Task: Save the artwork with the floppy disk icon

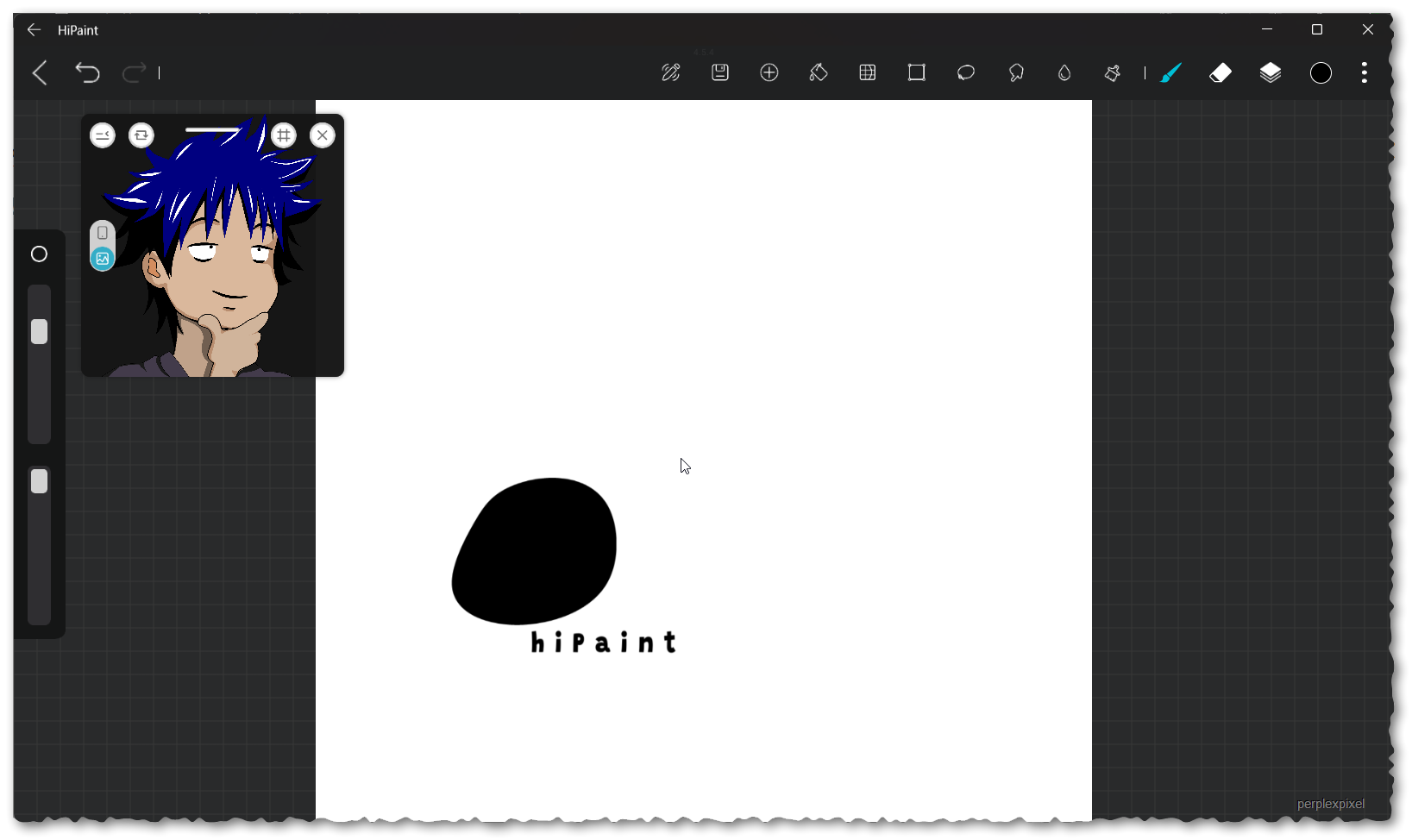Action: 720,73
